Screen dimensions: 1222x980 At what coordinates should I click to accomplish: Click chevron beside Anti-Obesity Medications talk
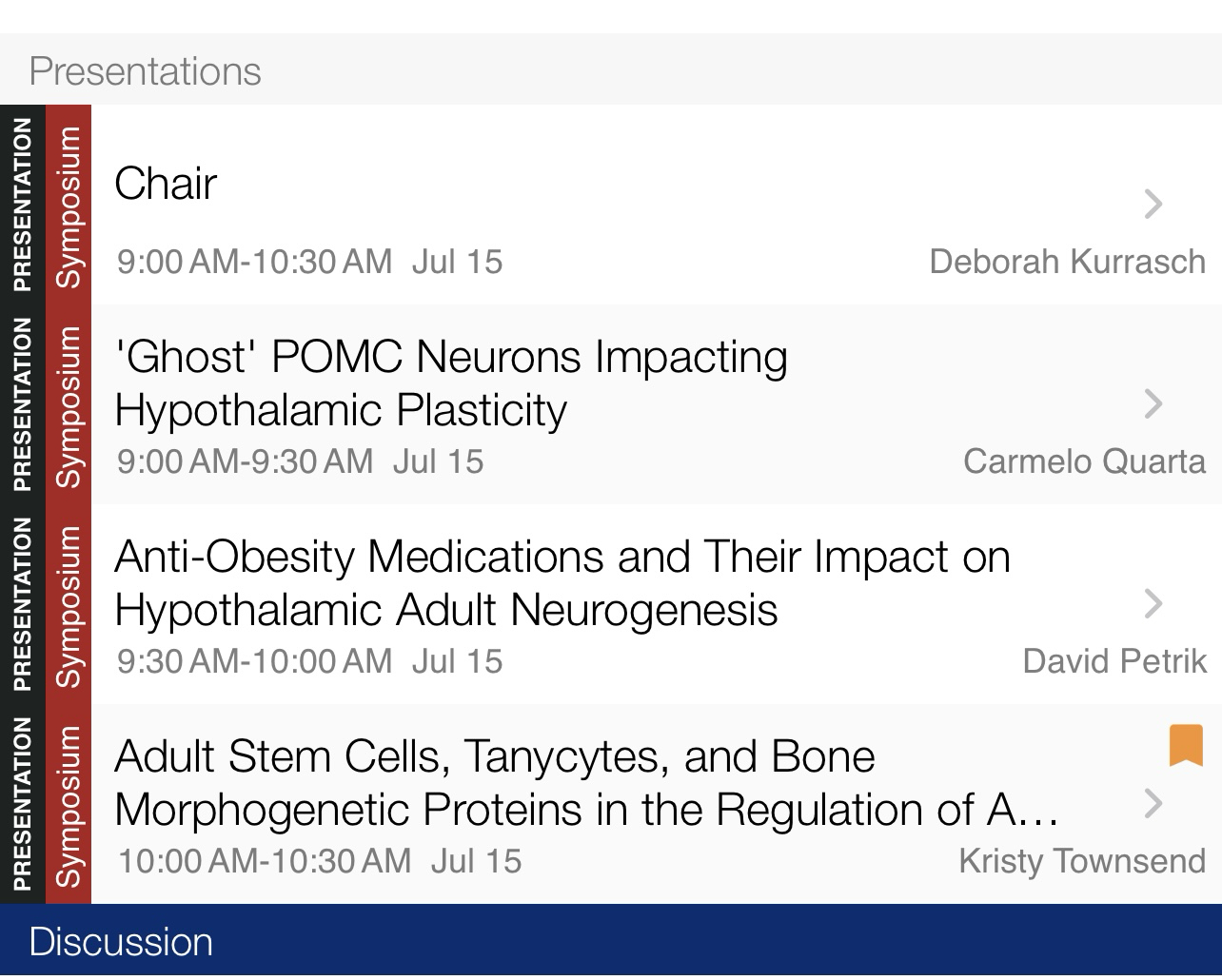click(1153, 603)
